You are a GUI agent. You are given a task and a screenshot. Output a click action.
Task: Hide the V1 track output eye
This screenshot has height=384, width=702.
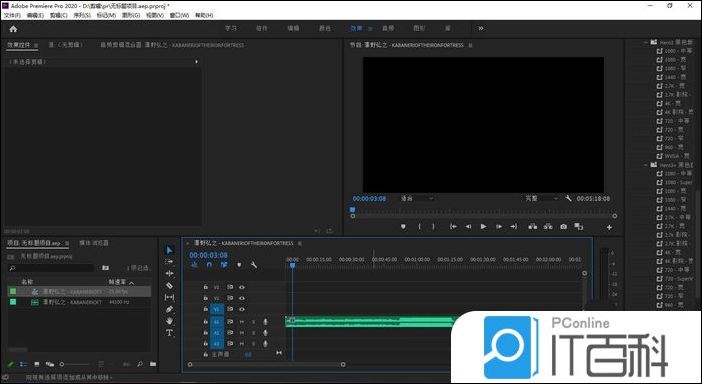(242, 309)
